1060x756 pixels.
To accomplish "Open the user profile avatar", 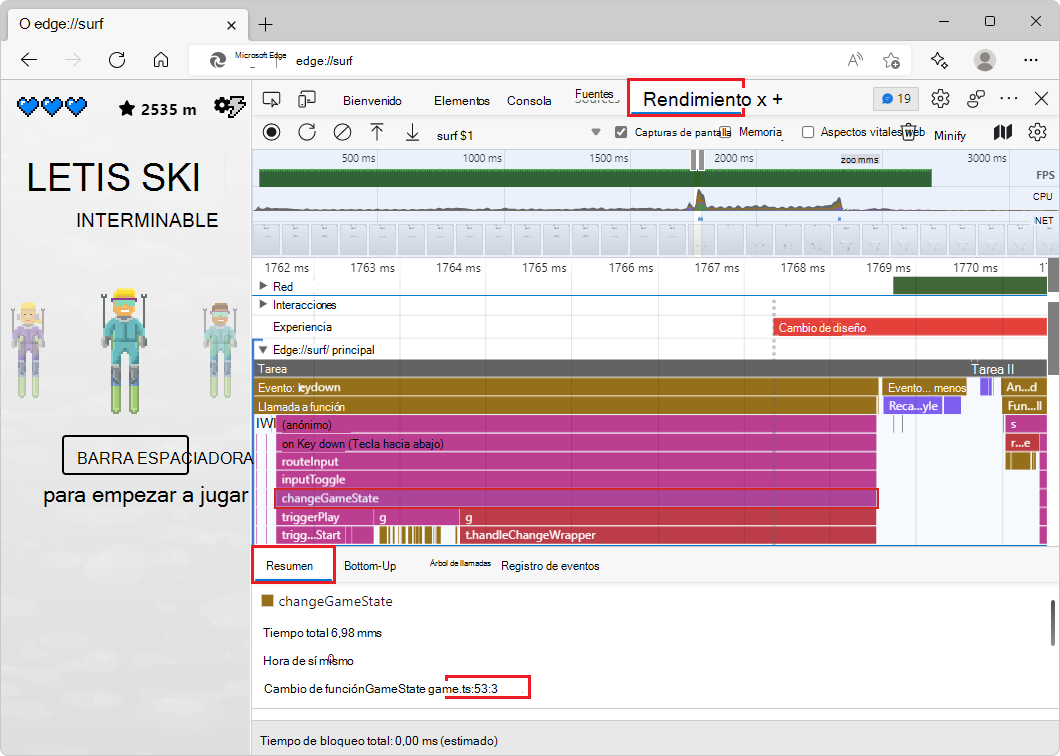I will (x=984, y=60).
